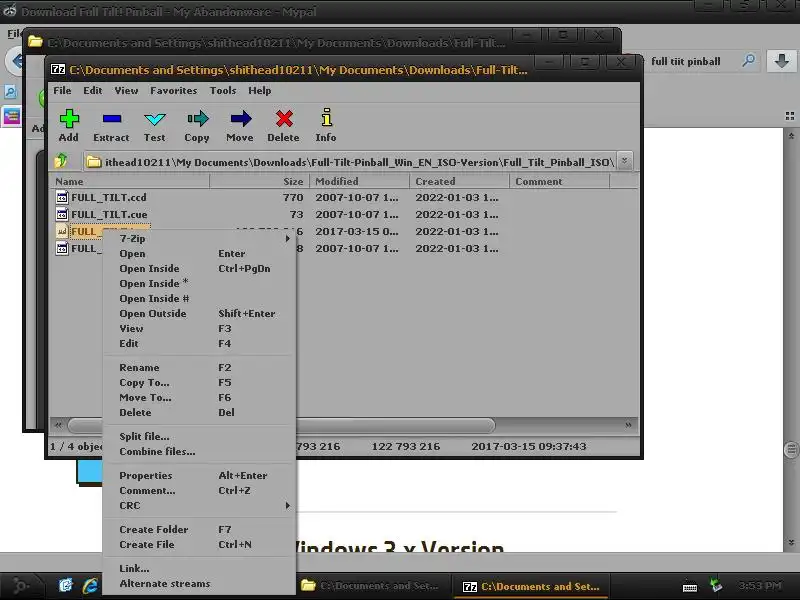This screenshot has width=800, height=600.
Task: Open Internet Explorer from taskbar
Action: pyautogui.click(x=90, y=585)
